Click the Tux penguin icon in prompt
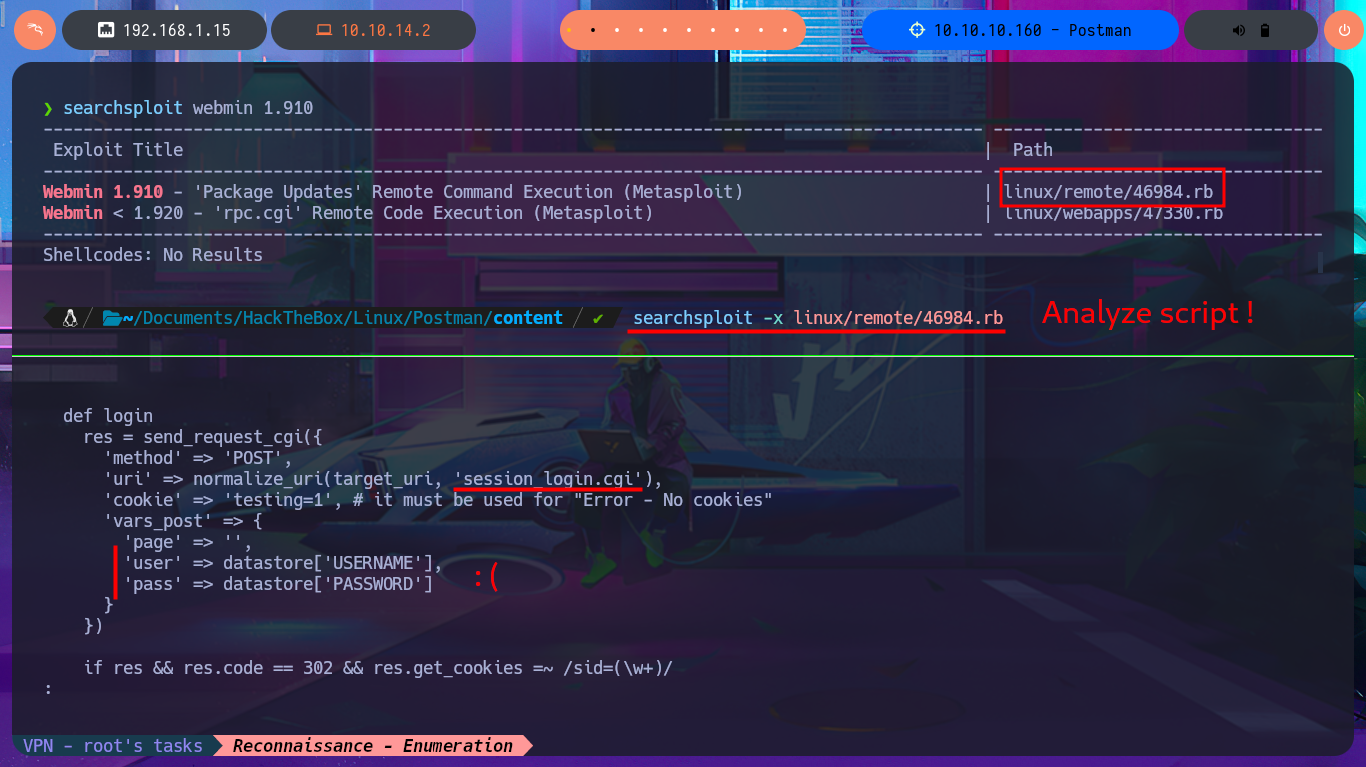 [x=70, y=318]
